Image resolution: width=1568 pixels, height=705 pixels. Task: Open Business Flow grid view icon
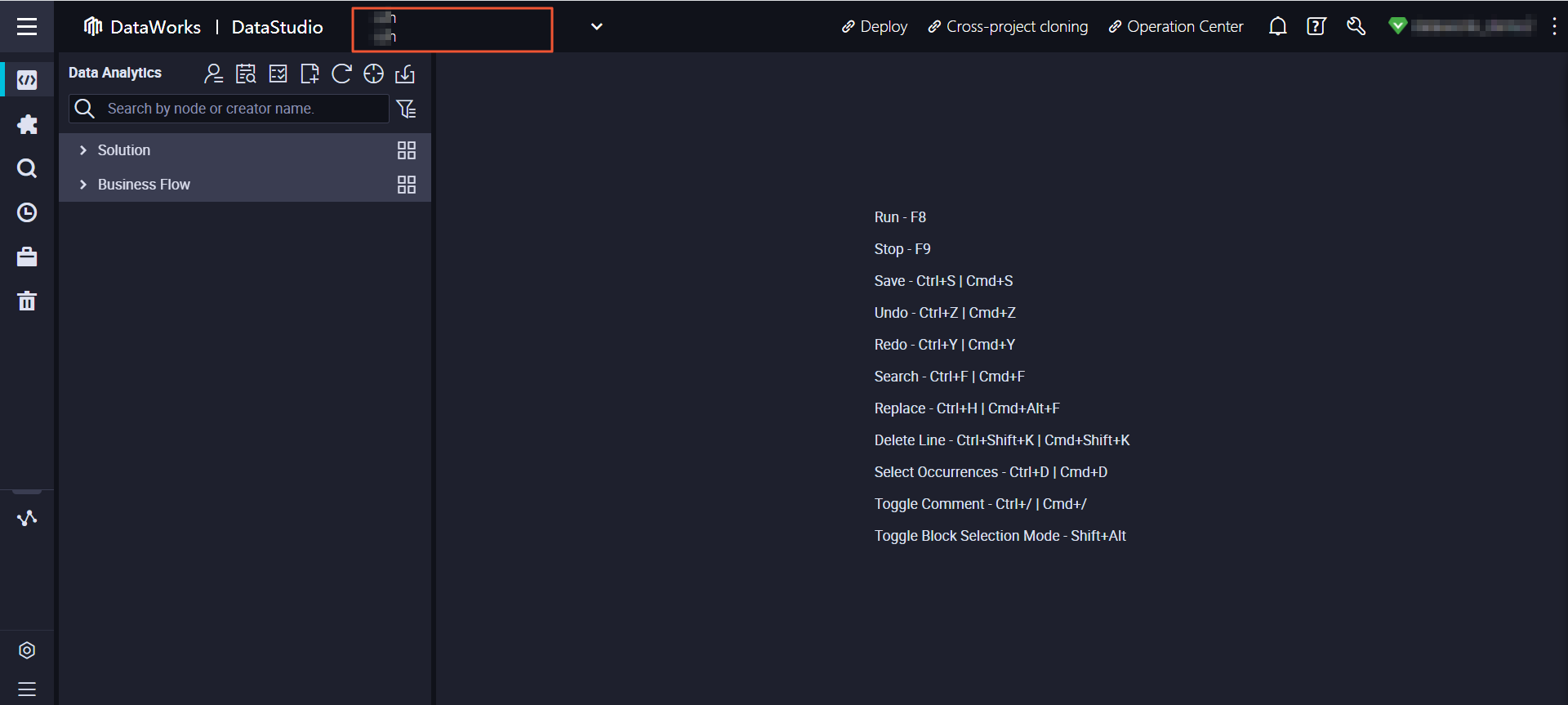406,185
